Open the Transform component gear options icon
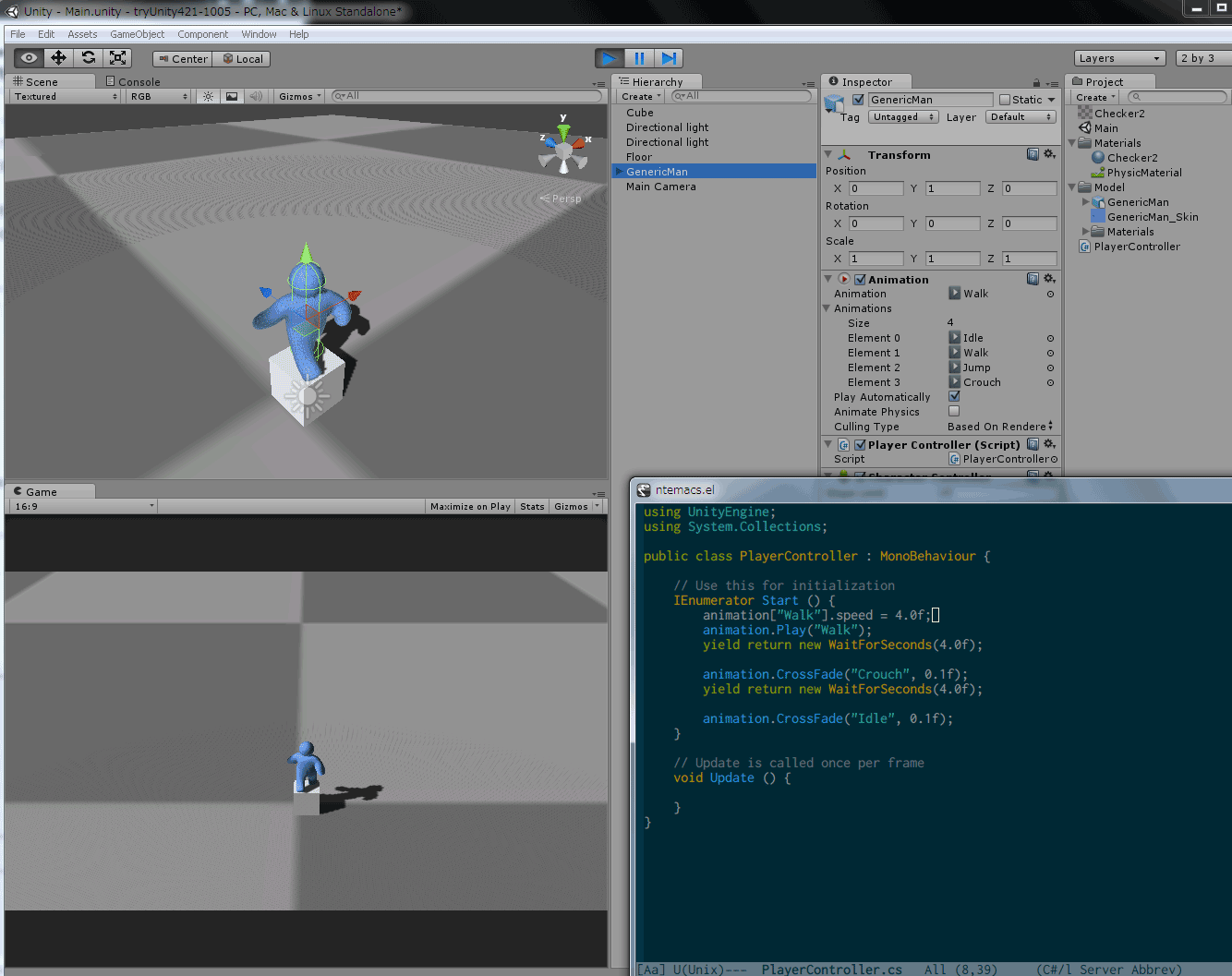 coord(1049,154)
